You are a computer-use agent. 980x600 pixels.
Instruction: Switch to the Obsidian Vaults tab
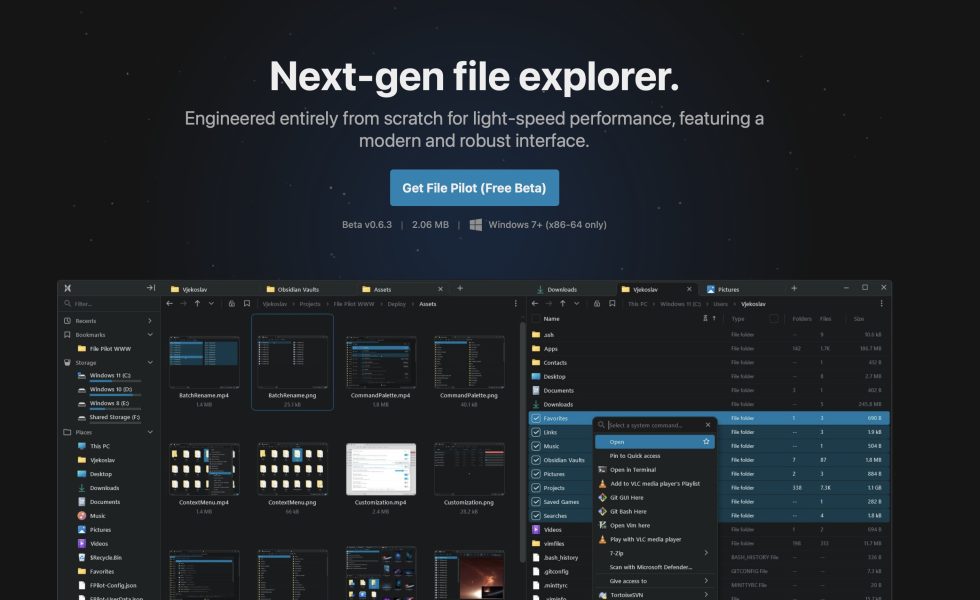tap(290, 289)
